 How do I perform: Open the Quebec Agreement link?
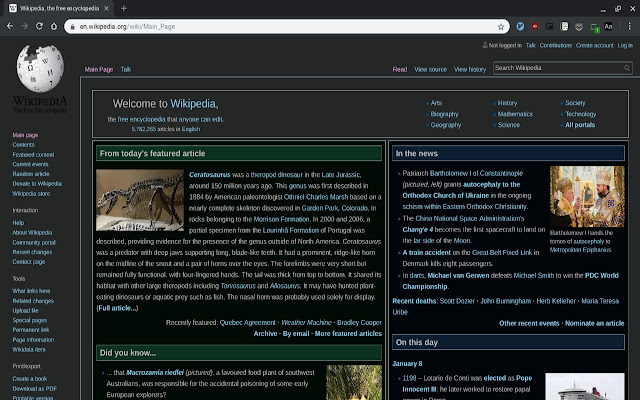pyautogui.click(x=248, y=322)
